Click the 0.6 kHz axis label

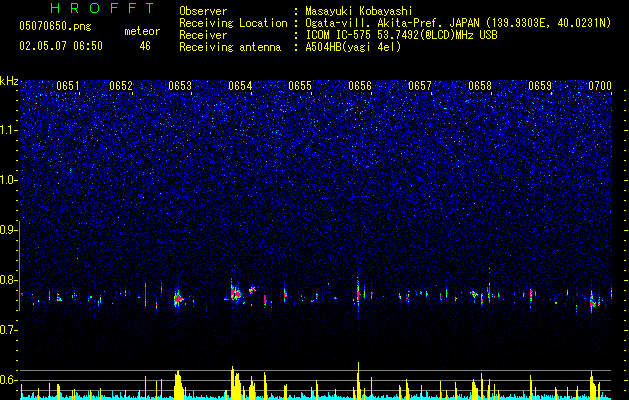(9, 380)
